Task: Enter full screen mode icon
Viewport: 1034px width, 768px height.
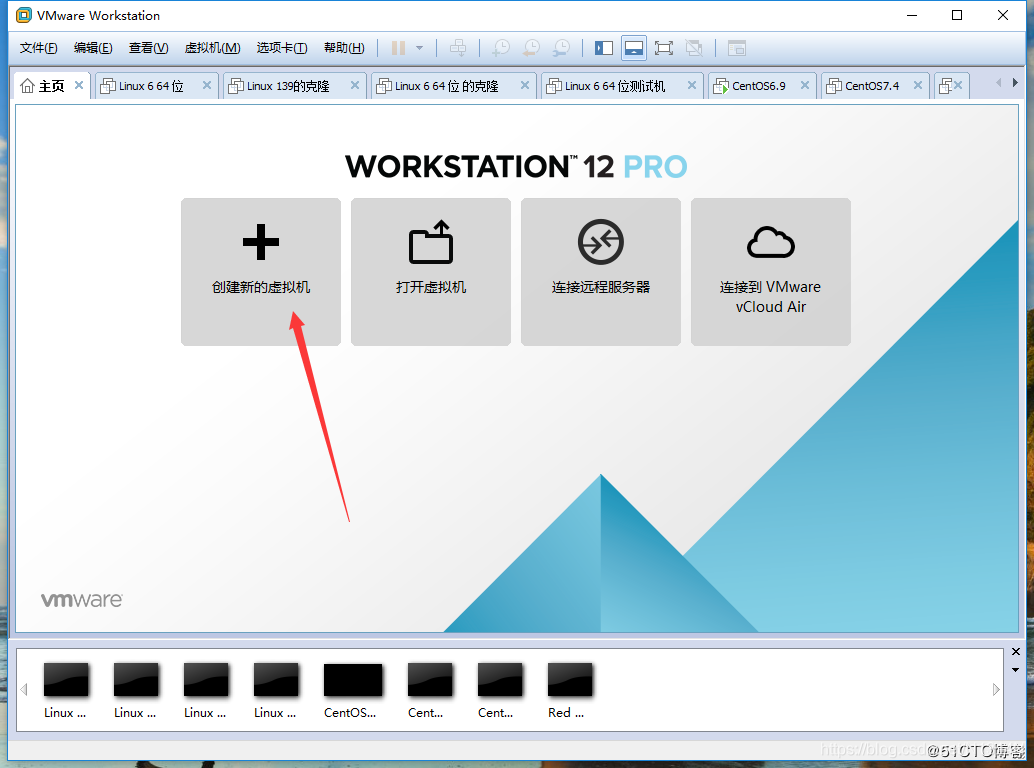Action: tap(663, 47)
